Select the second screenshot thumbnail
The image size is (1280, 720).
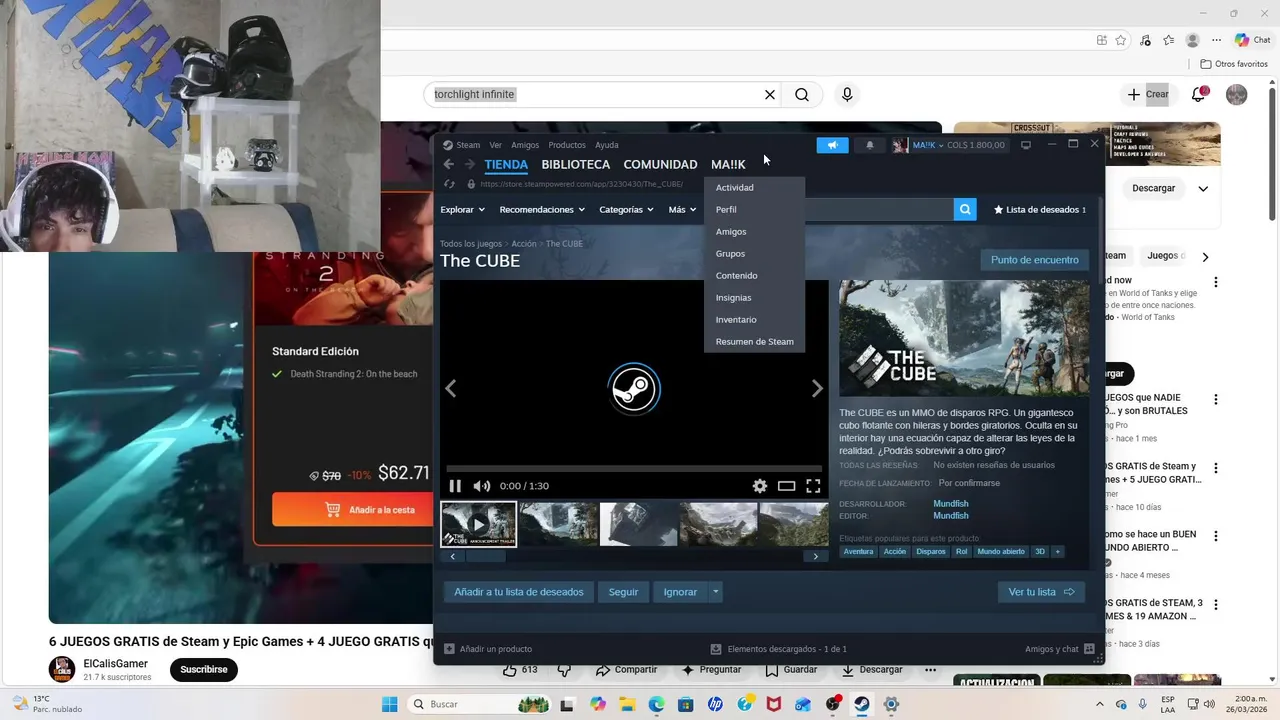pyautogui.click(x=558, y=524)
